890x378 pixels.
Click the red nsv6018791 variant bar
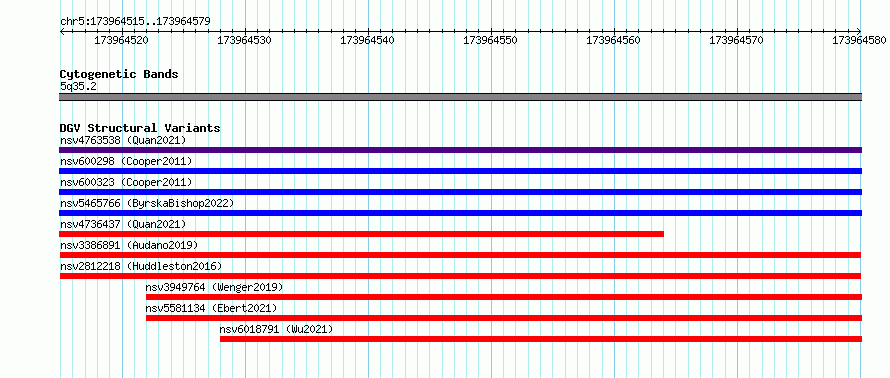541,339
